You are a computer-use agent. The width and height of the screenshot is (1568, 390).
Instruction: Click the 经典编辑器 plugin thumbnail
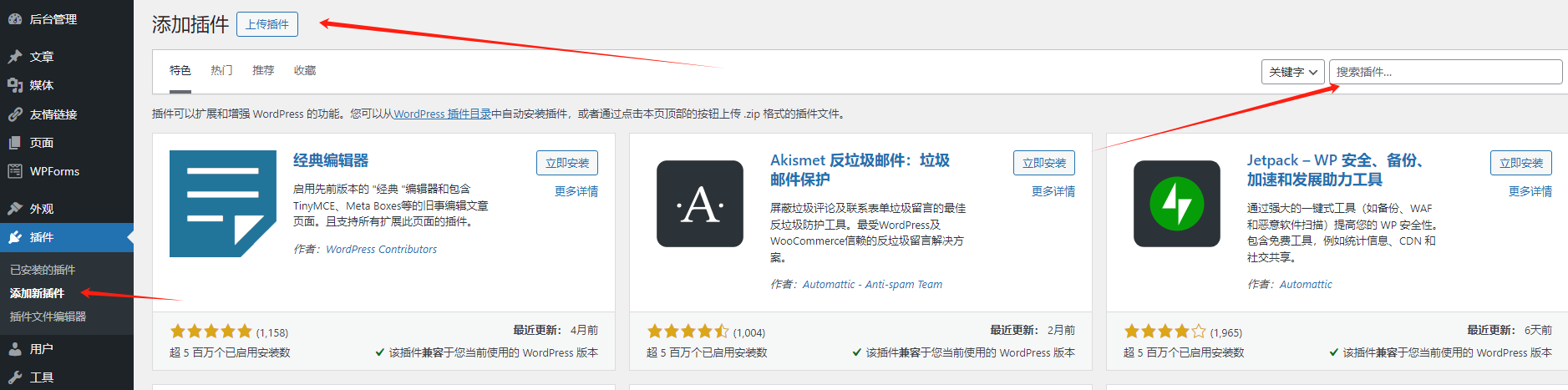pyautogui.click(x=223, y=204)
